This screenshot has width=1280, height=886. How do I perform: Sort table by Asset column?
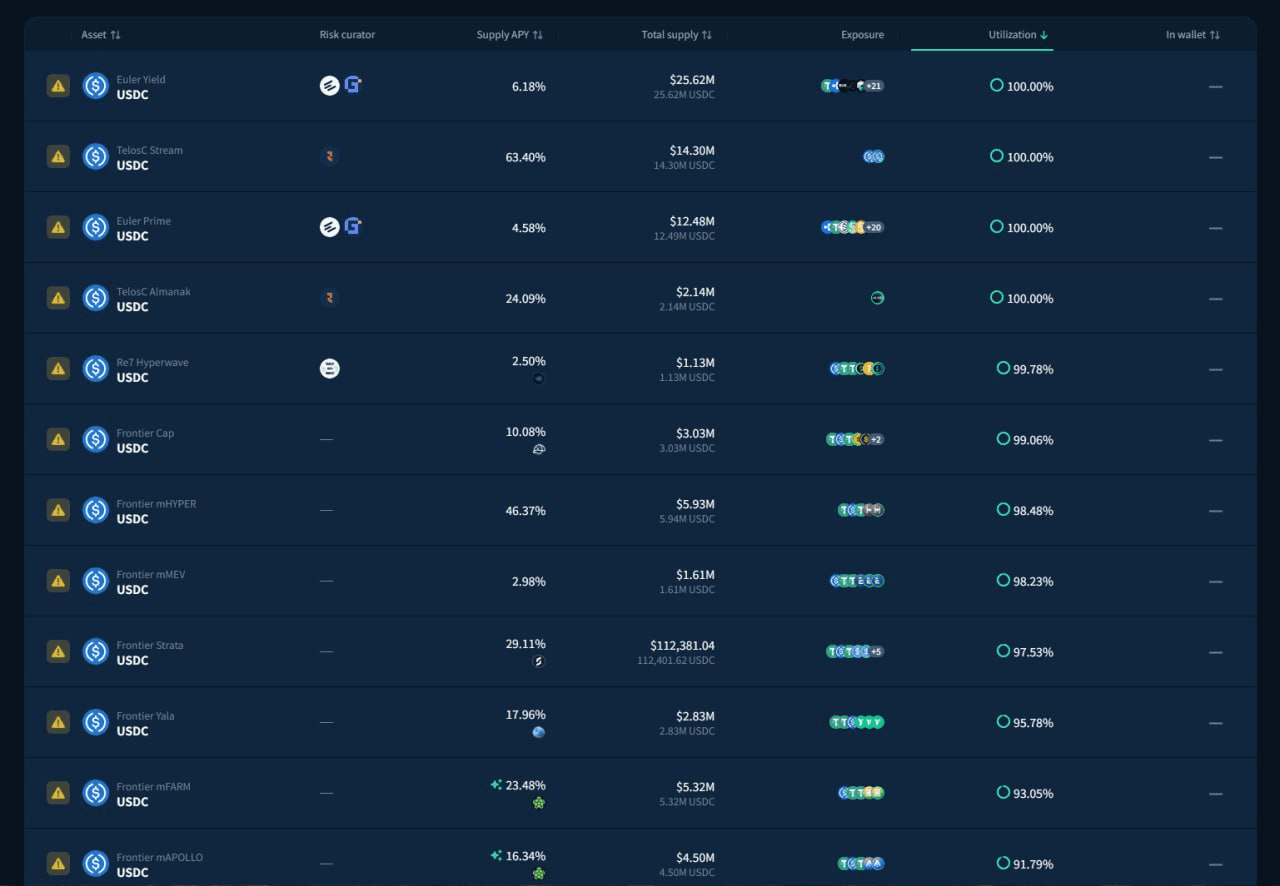[x=101, y=35]
